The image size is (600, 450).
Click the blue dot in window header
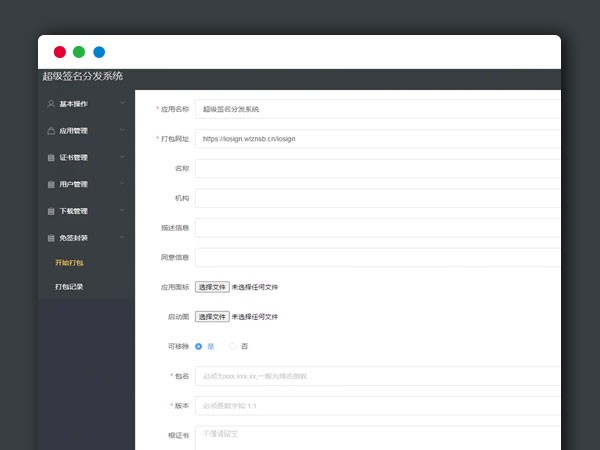point(99,52)
